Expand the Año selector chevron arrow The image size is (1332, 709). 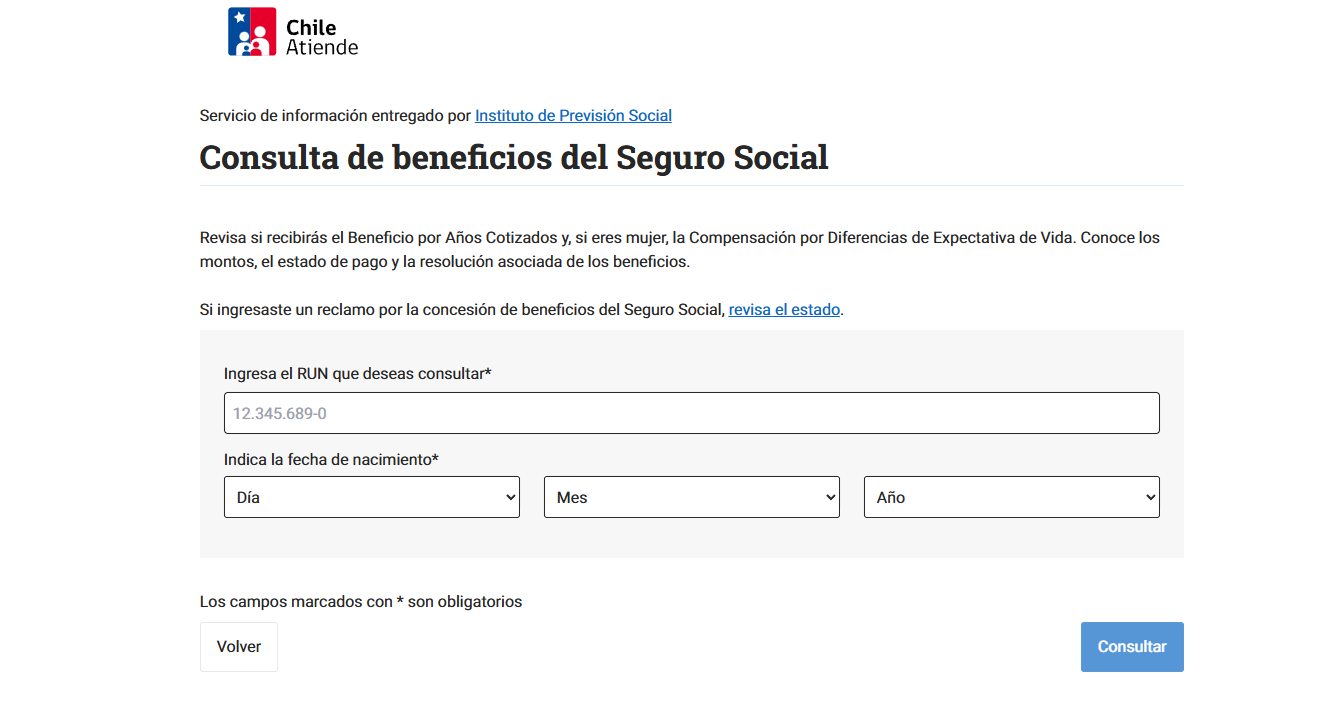1148,497
